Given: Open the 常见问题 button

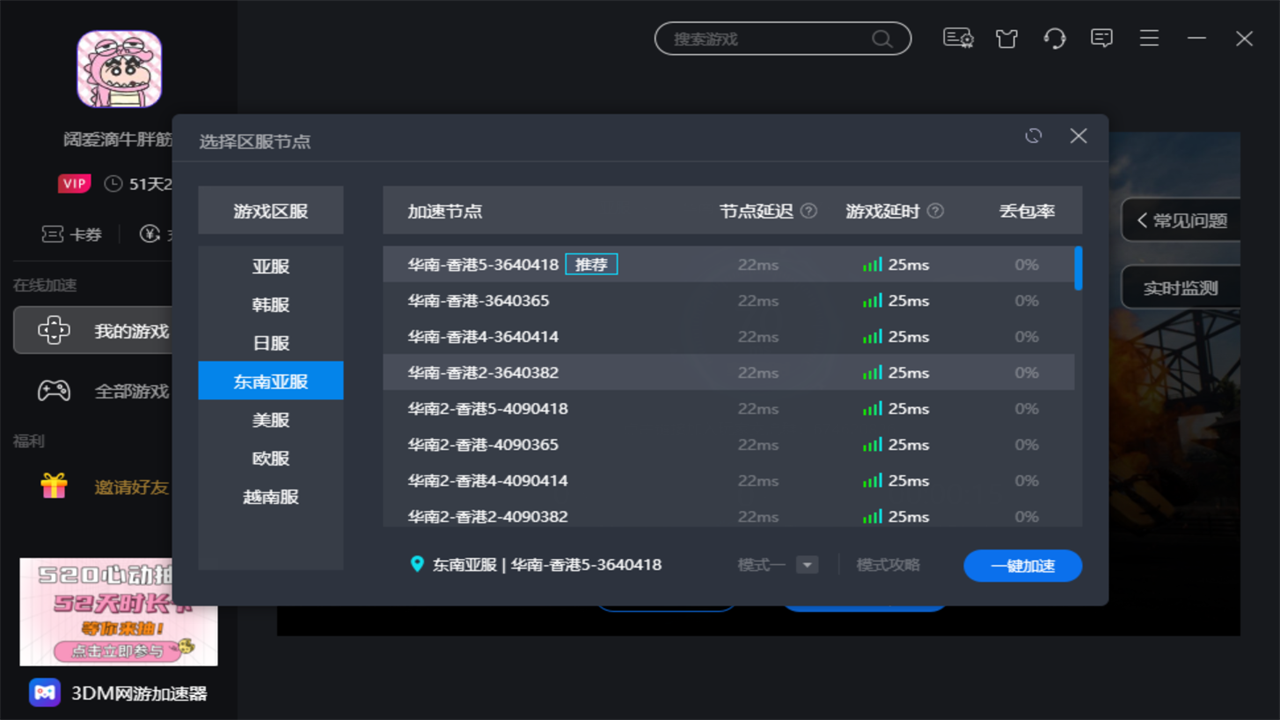Looking at the screenshot, I should (1181, 220).
